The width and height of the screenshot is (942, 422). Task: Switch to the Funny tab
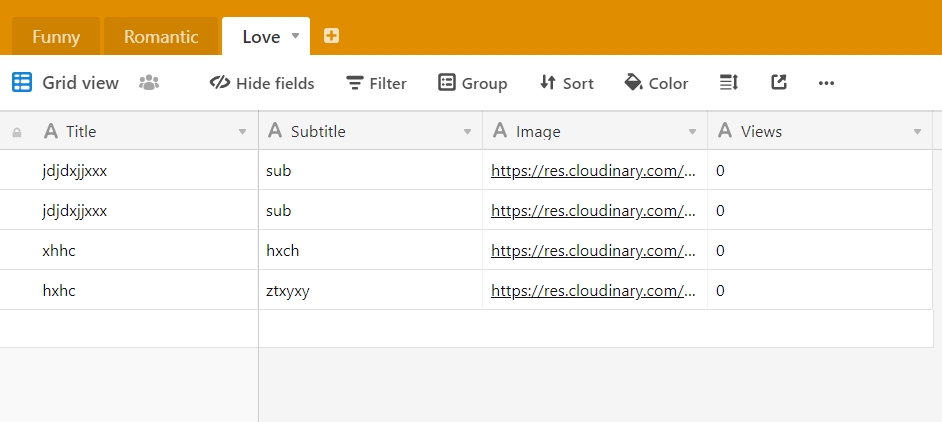[x=56, y=37]
